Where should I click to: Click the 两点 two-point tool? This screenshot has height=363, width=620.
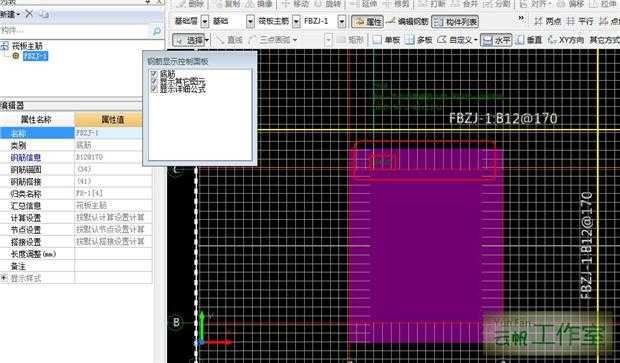(x=548, y=21)
